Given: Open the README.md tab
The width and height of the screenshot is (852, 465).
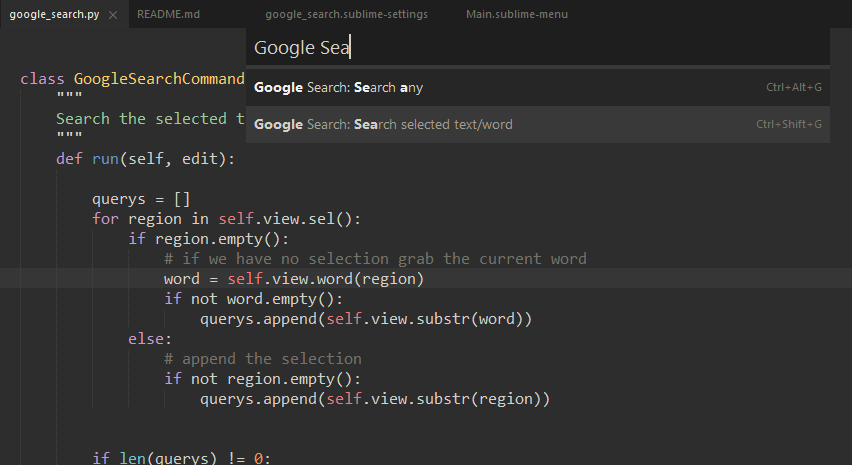Looking at the screenshot, I should click(168, 14).
